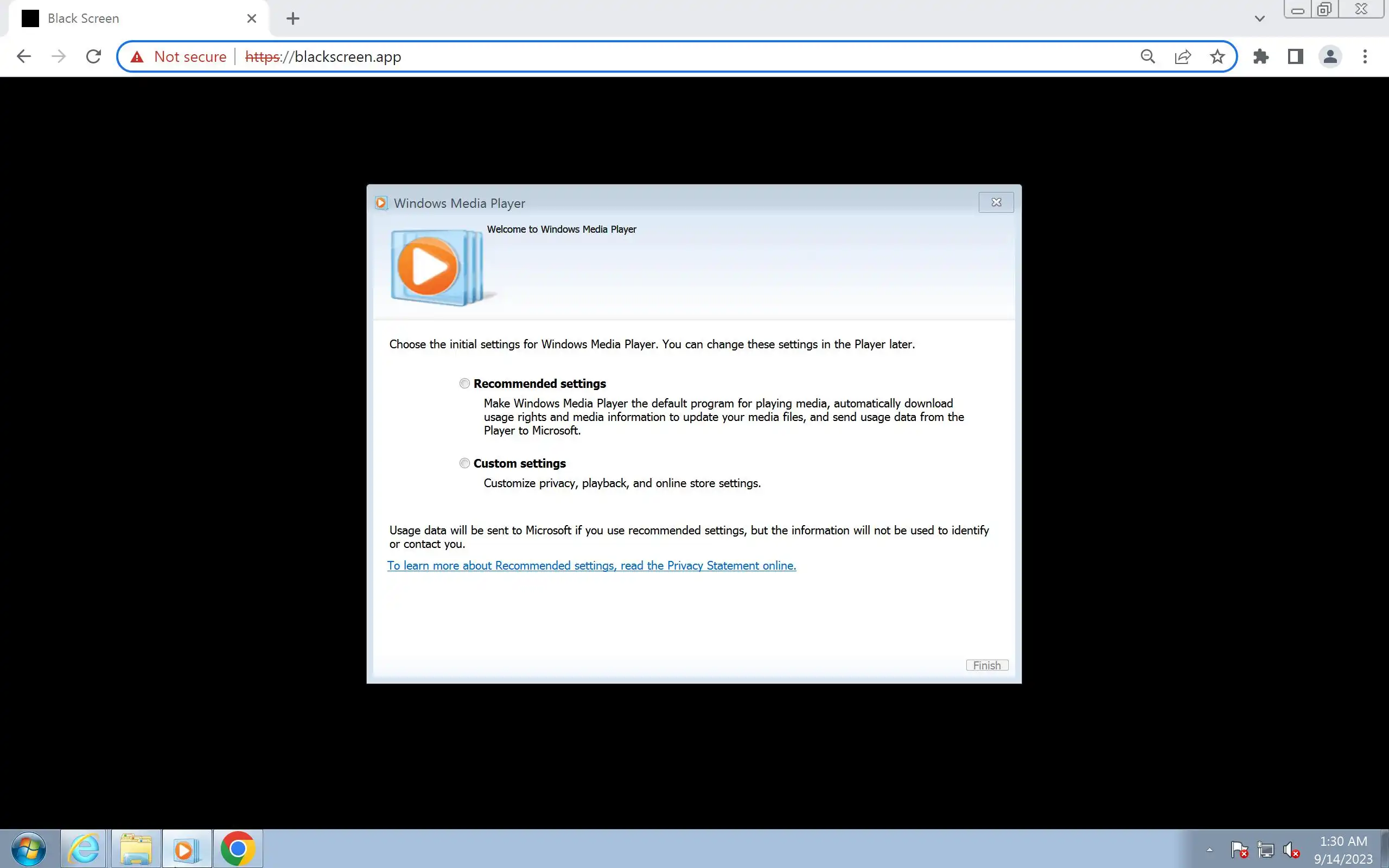Choose the Custom settings radio option
The height and width of the screenshot is (868, 1389).
(464, 463)
